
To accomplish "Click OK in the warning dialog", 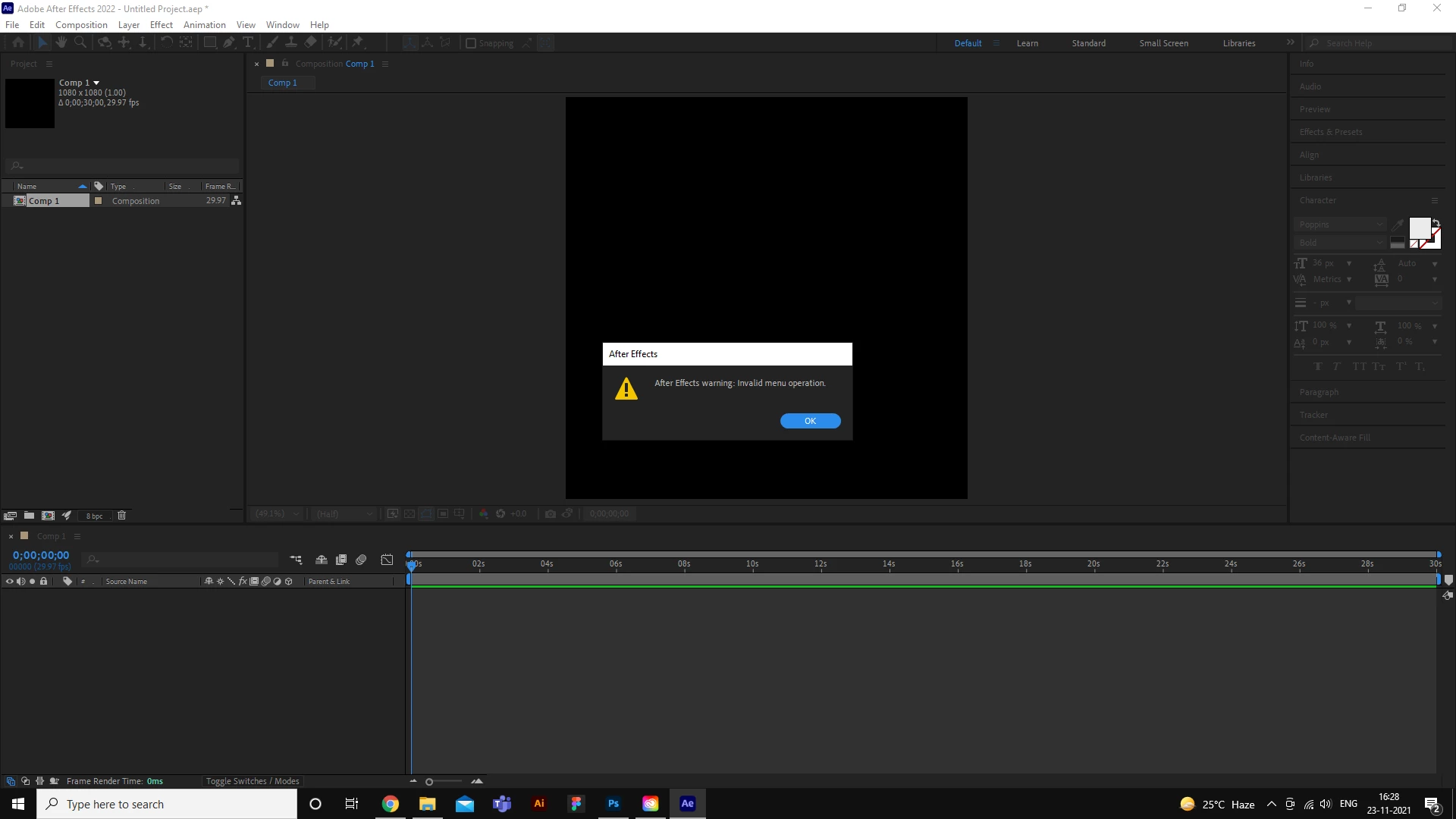I will (x=810, y=421).
